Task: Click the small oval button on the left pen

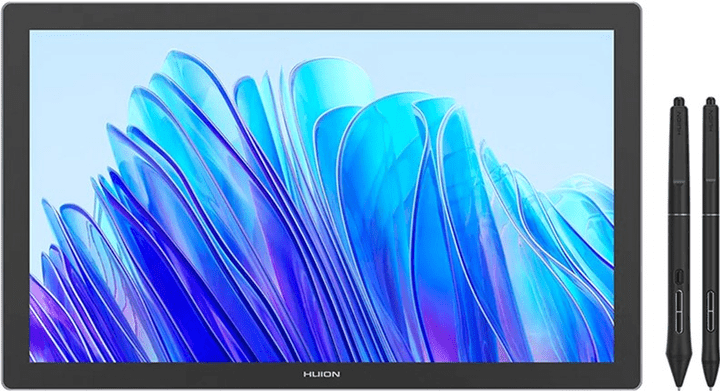Action: (x=680, y=276)
